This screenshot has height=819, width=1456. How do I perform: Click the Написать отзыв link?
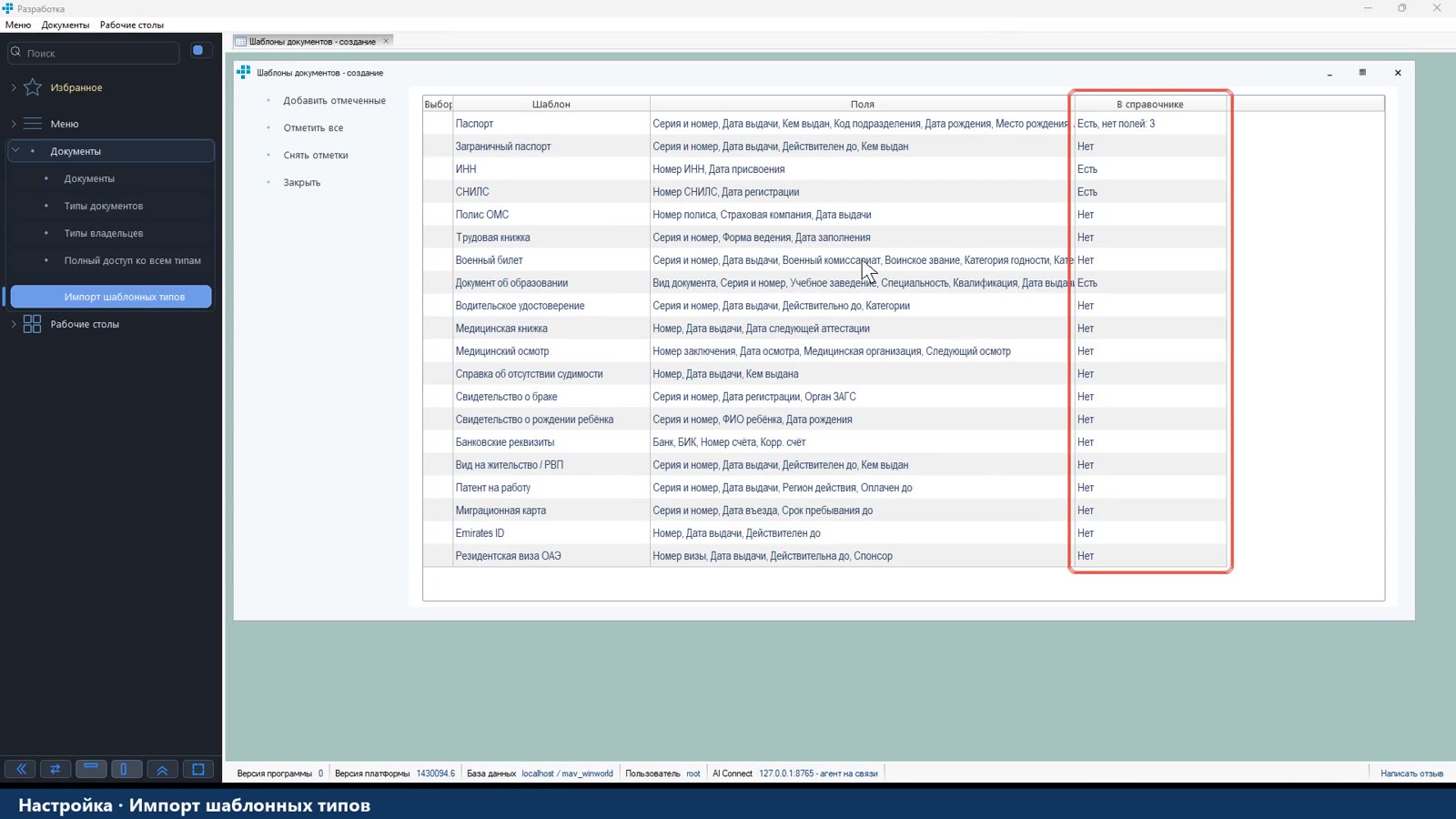1411,773
